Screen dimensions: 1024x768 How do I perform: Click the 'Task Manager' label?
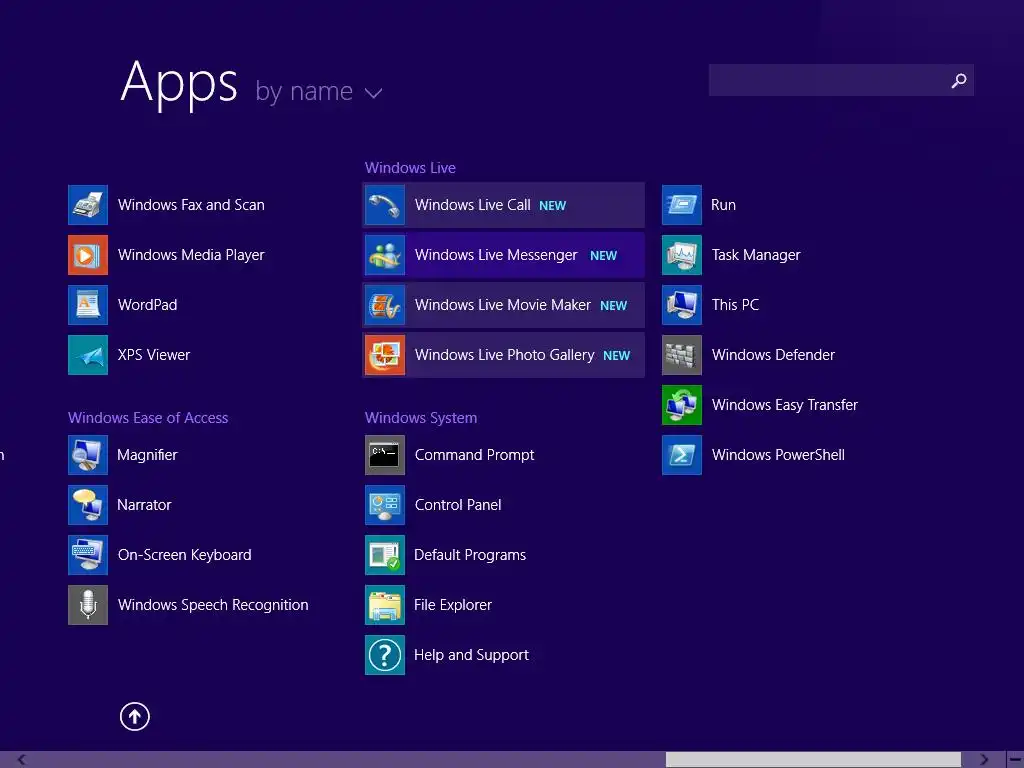tap(756, 255)
